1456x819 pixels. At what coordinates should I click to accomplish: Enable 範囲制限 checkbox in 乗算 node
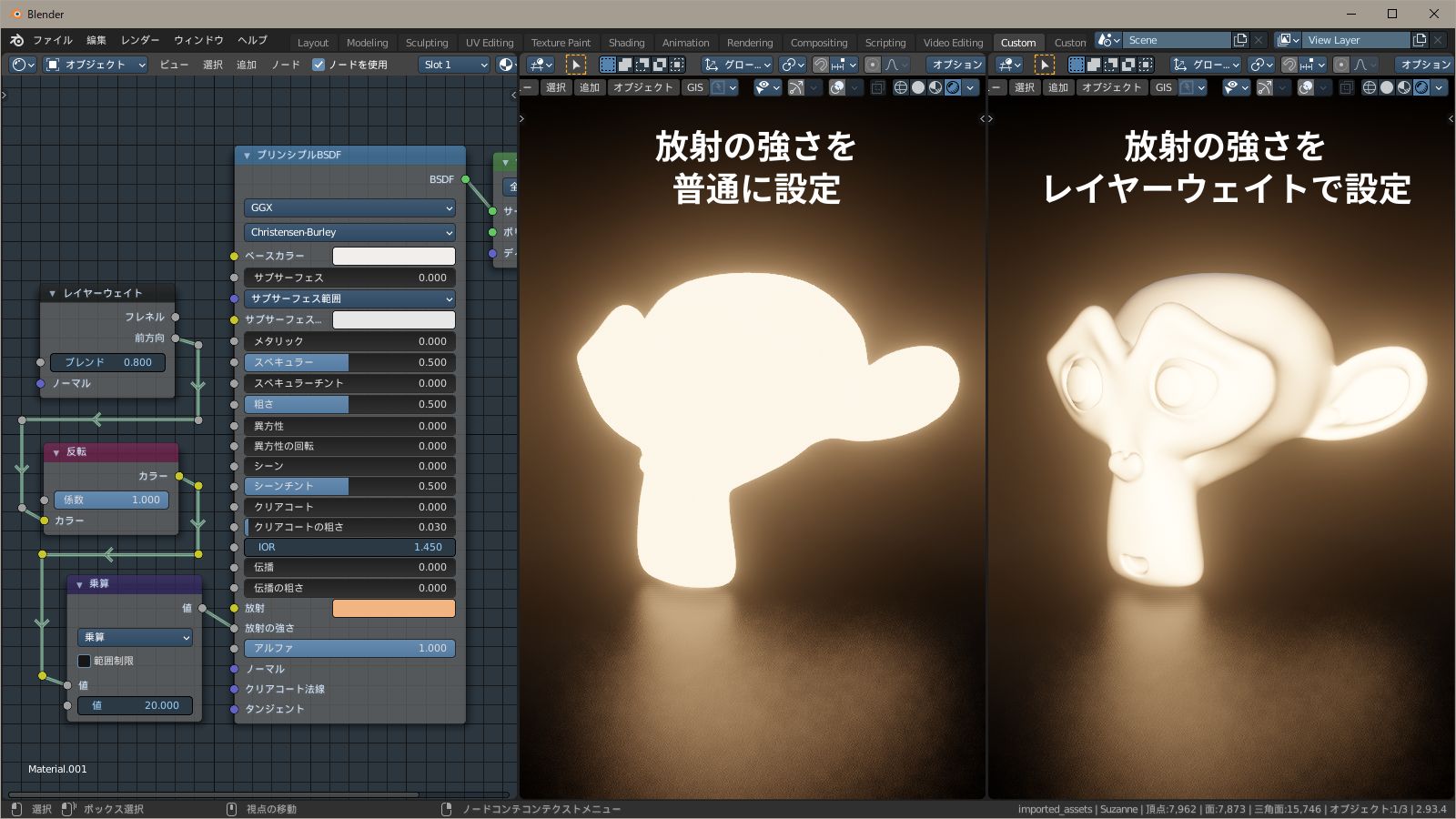(x=84, y=661)
